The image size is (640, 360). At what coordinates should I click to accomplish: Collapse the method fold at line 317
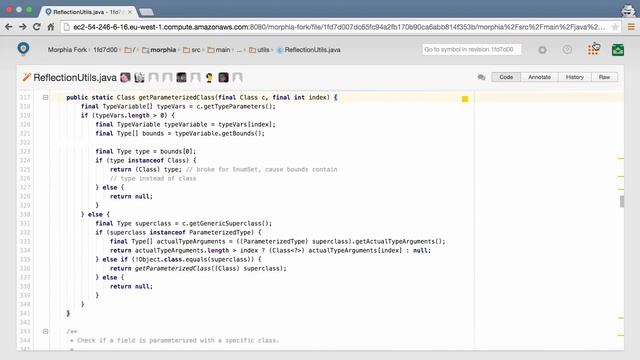click(45, 97)
